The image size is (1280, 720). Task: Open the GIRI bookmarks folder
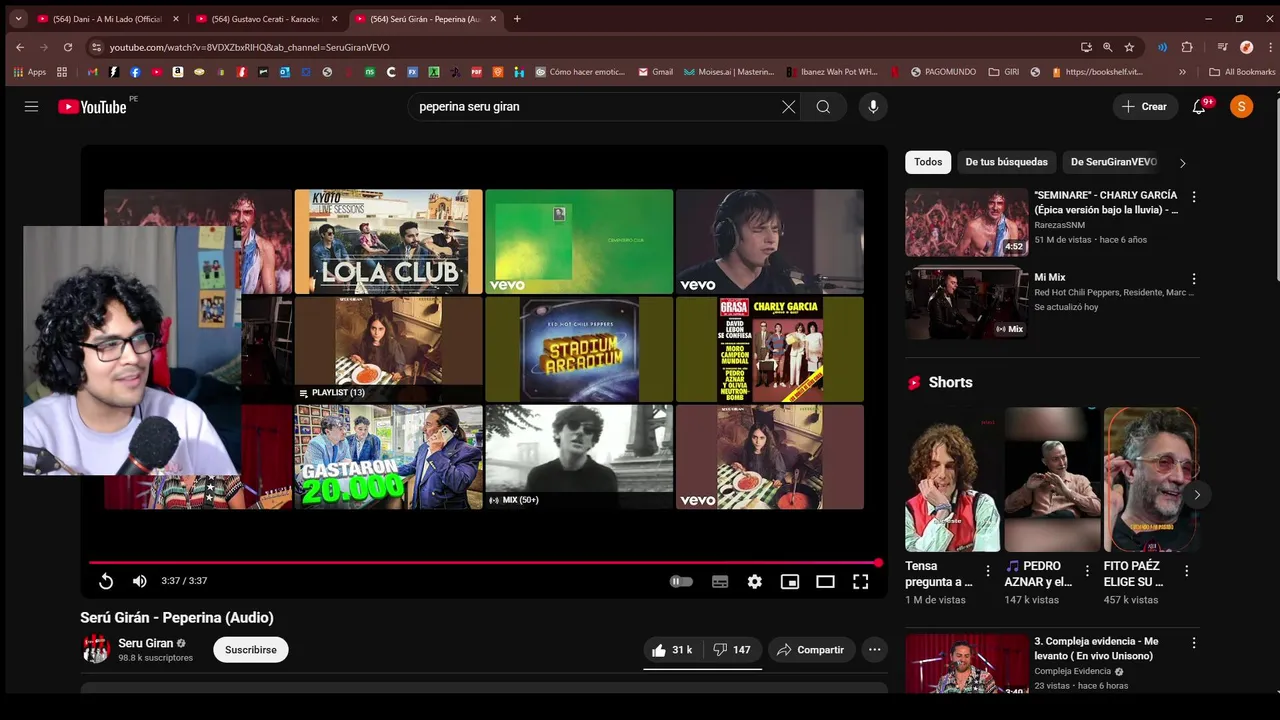tap(1003, 72)
